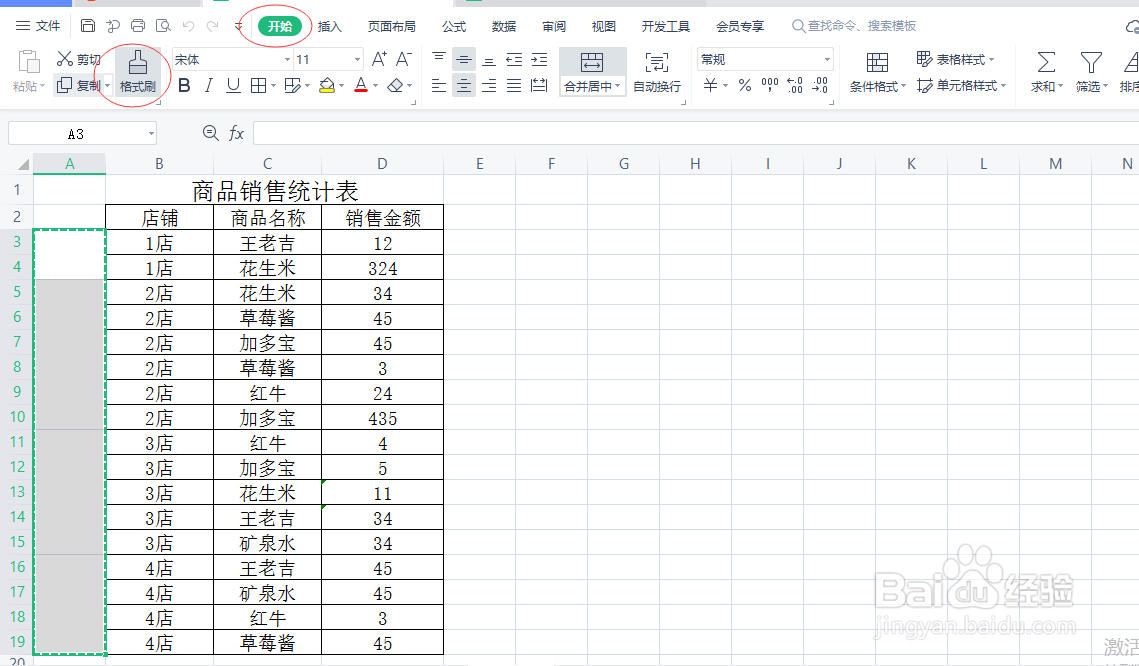This screenshot has width=1139, height=666.
Task: Click the fx insert function button
Action: 236,133
